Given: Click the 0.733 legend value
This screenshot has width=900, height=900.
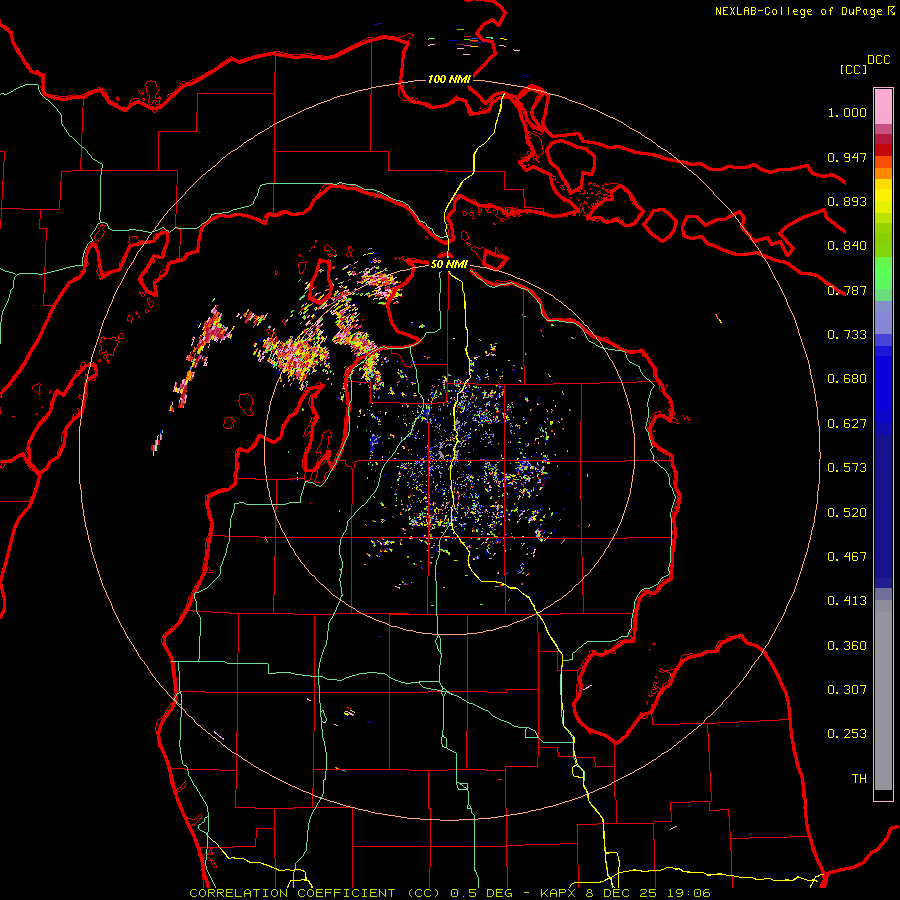Looking at the screenshot, I should coord(847,335).
